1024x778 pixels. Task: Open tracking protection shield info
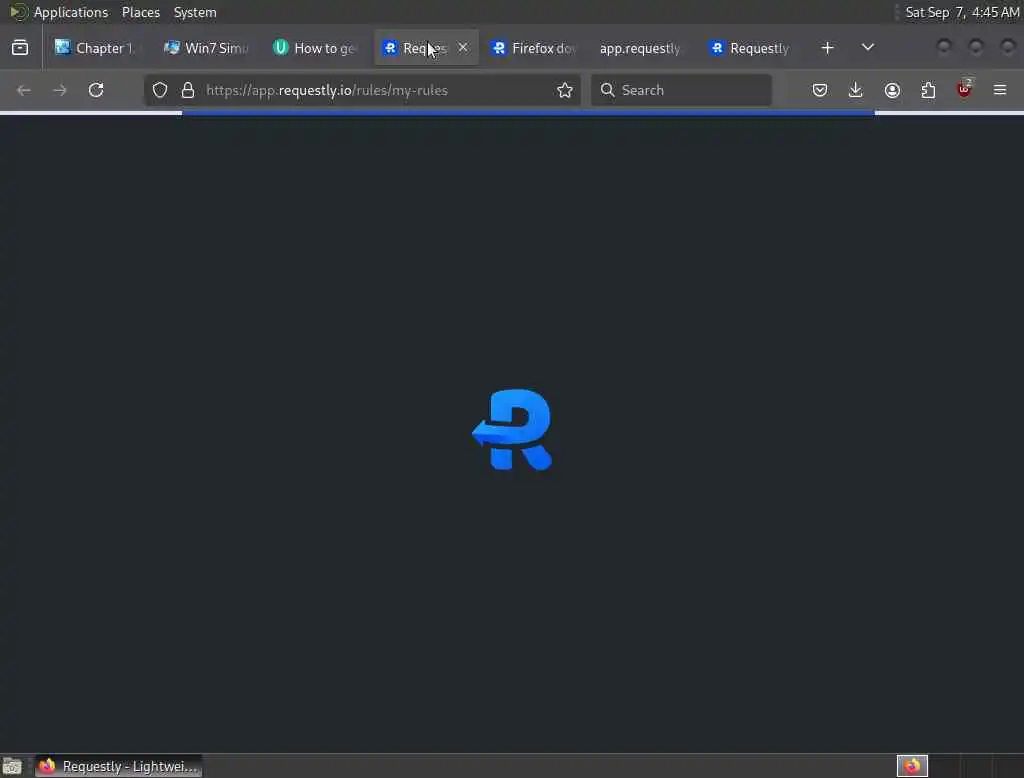point(160,90)
